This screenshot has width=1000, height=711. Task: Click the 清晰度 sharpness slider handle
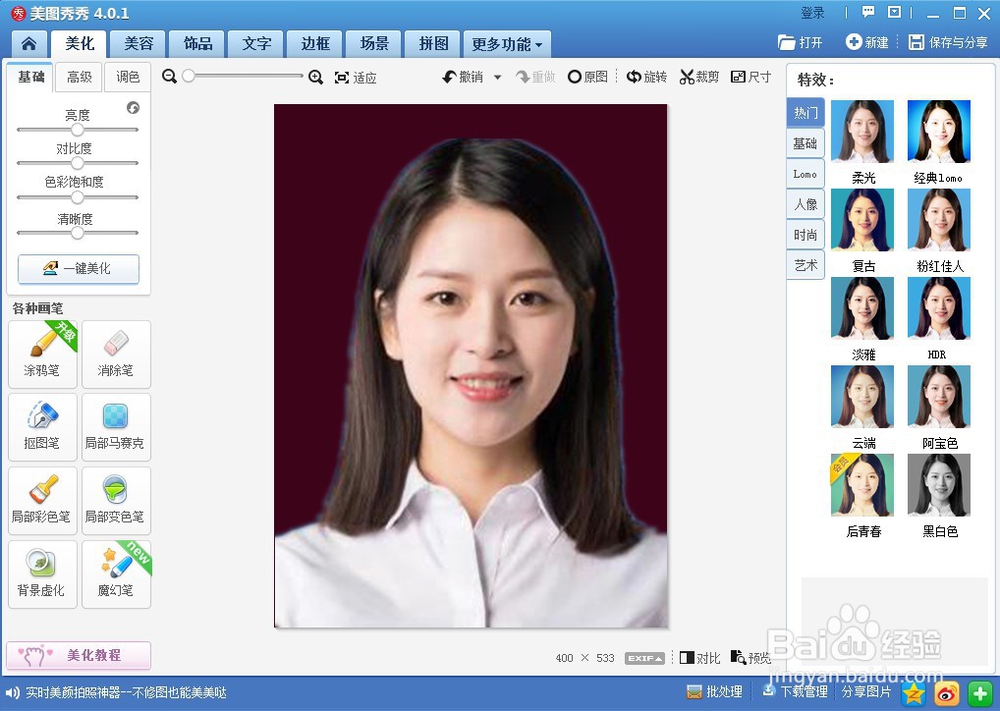[x=77, y=233]
